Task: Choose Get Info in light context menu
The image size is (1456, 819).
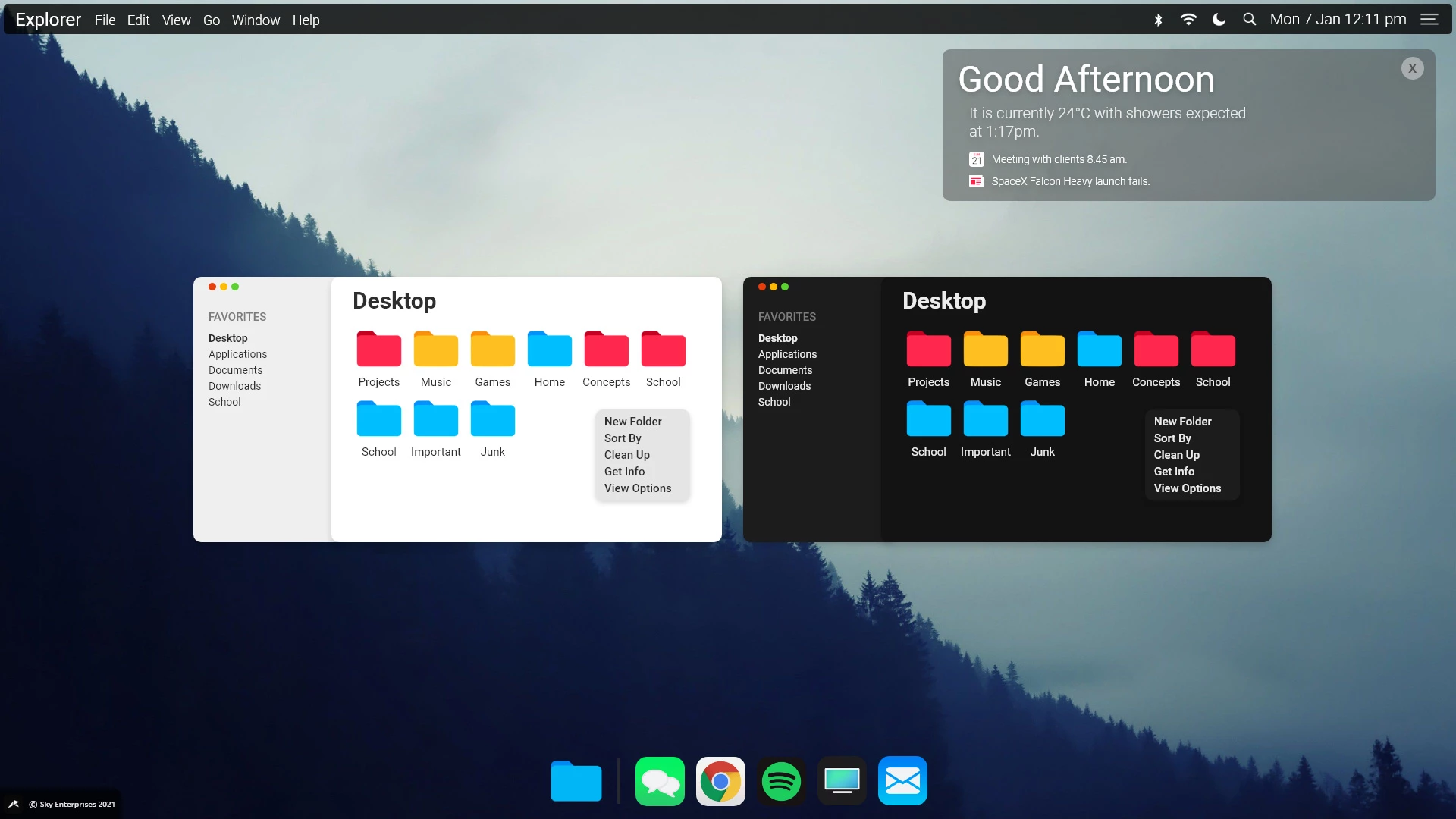Action: click(x=624, y=472)
